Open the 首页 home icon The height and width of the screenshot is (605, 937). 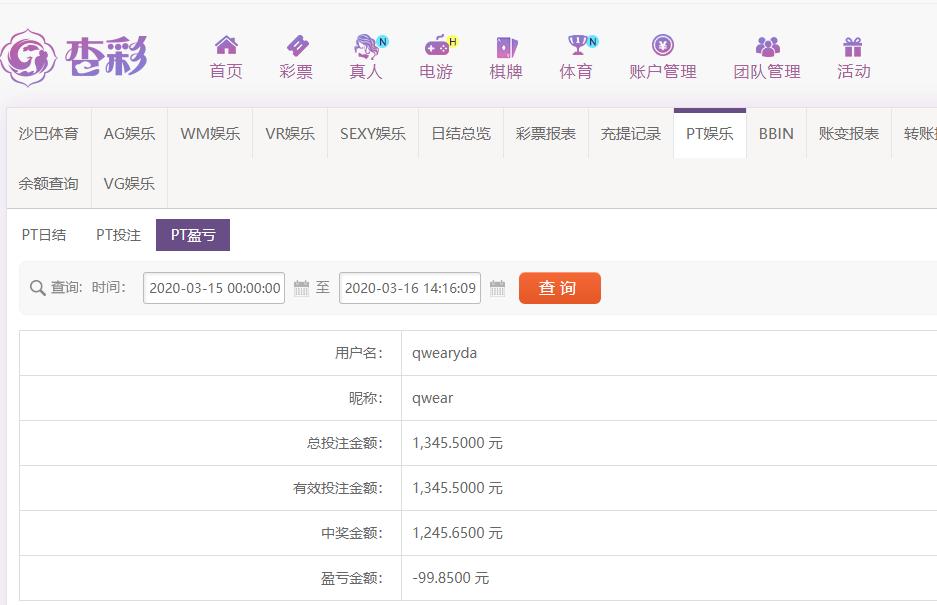coord(226,45)
